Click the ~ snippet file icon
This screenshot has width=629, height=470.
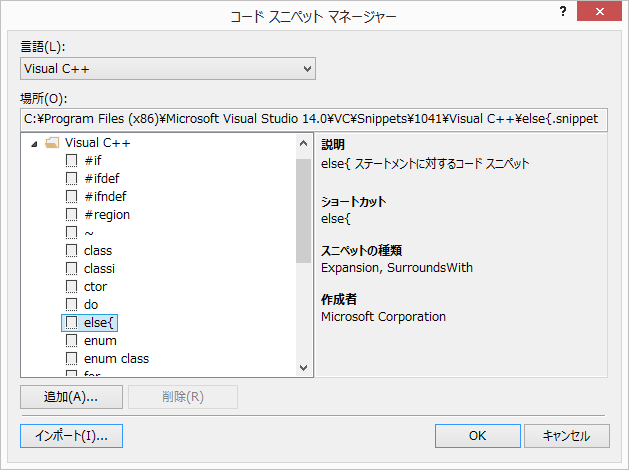click(x=71, y=233)
